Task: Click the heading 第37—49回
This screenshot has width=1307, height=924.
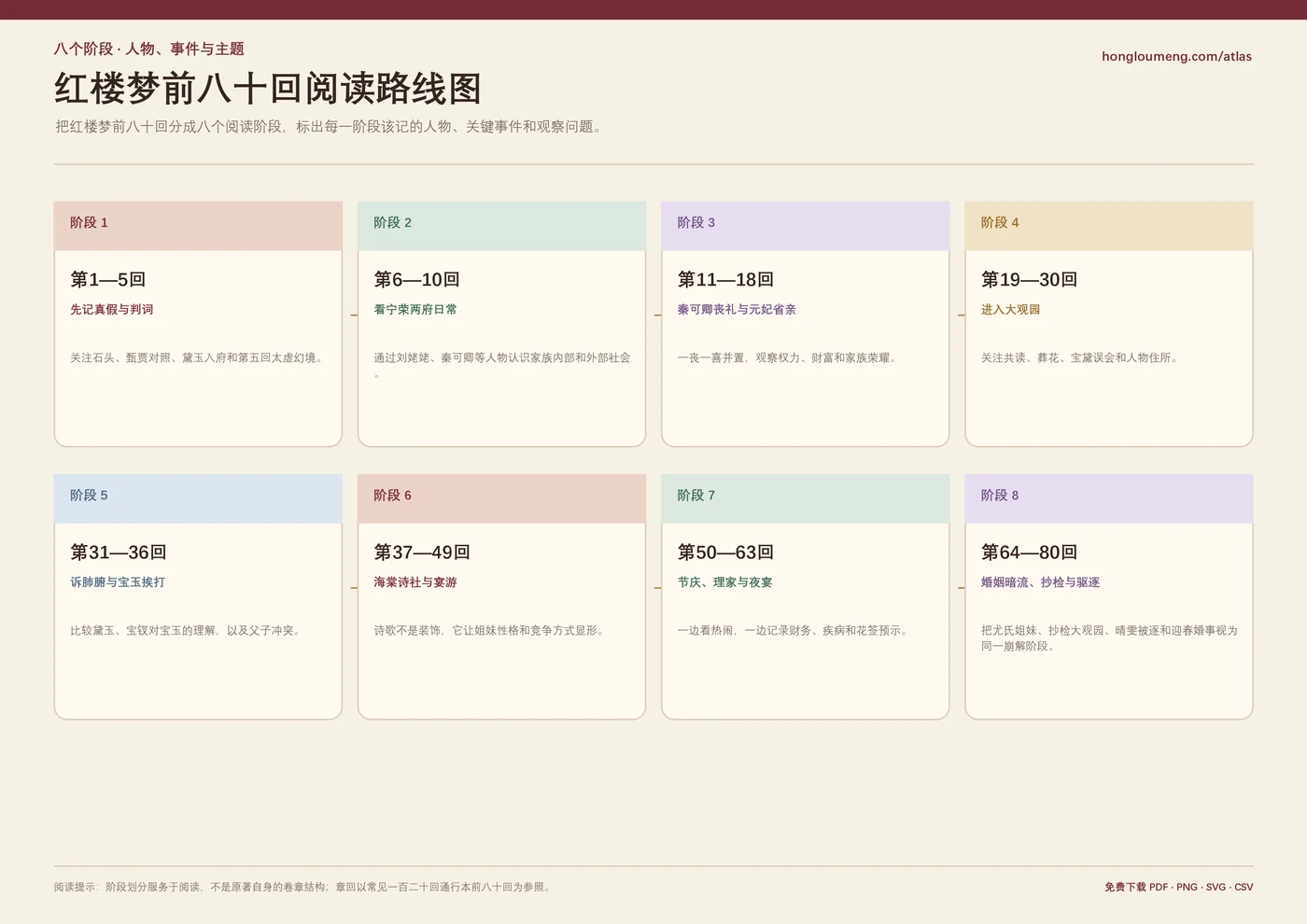Action: coord(422,552)
